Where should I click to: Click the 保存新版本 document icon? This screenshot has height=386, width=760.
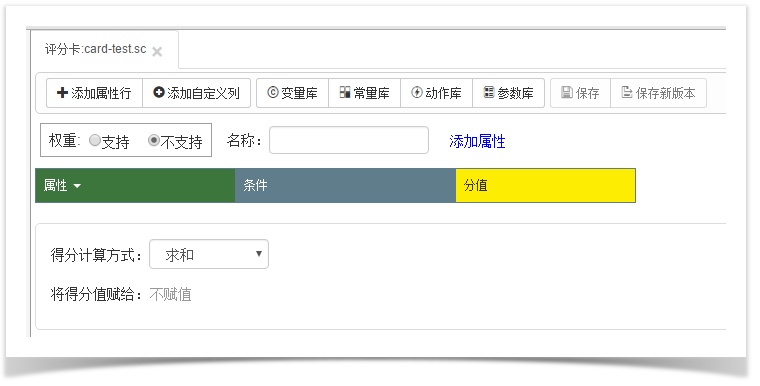(x=627, y=92)
